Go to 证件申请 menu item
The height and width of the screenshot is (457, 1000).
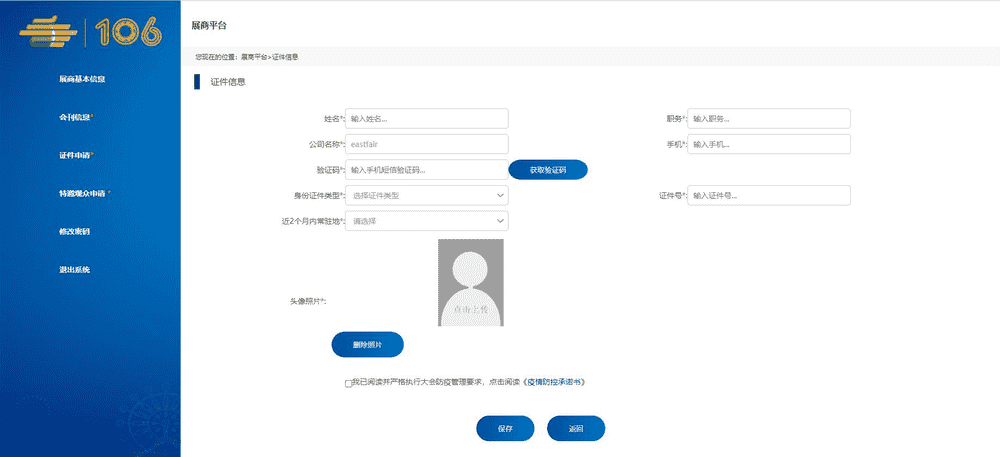pos(77,156)
